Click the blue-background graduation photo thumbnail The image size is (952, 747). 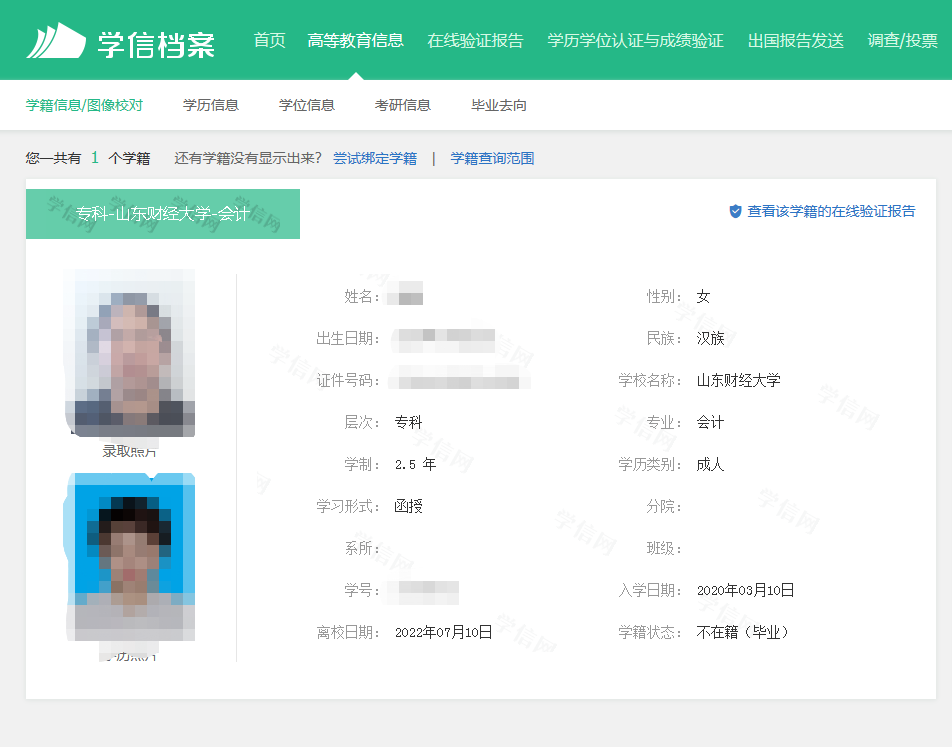(x=130, y=557)
